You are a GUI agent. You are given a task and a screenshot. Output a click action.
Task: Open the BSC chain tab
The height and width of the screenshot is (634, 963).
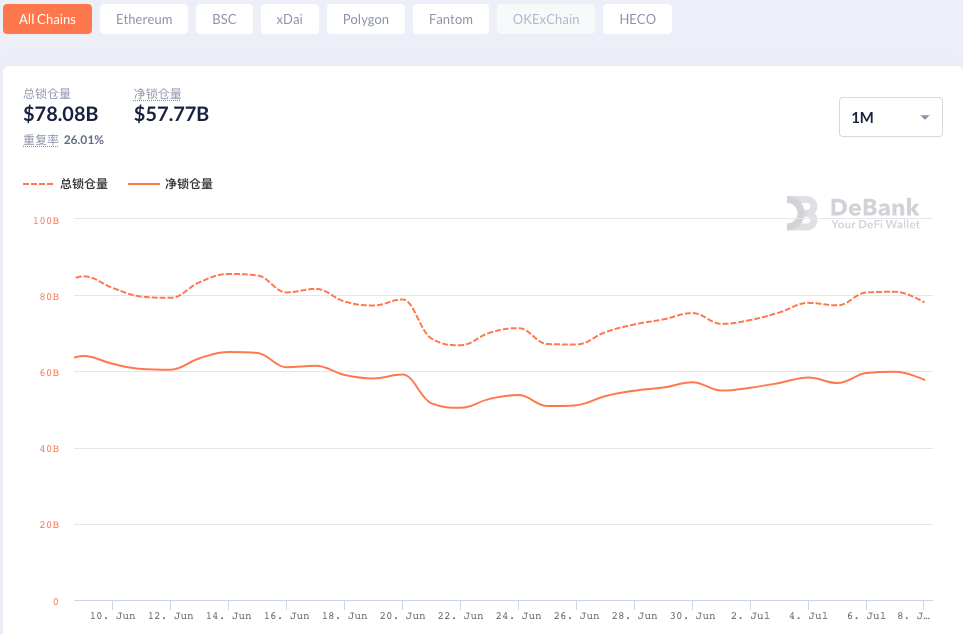tap(224, 19)
